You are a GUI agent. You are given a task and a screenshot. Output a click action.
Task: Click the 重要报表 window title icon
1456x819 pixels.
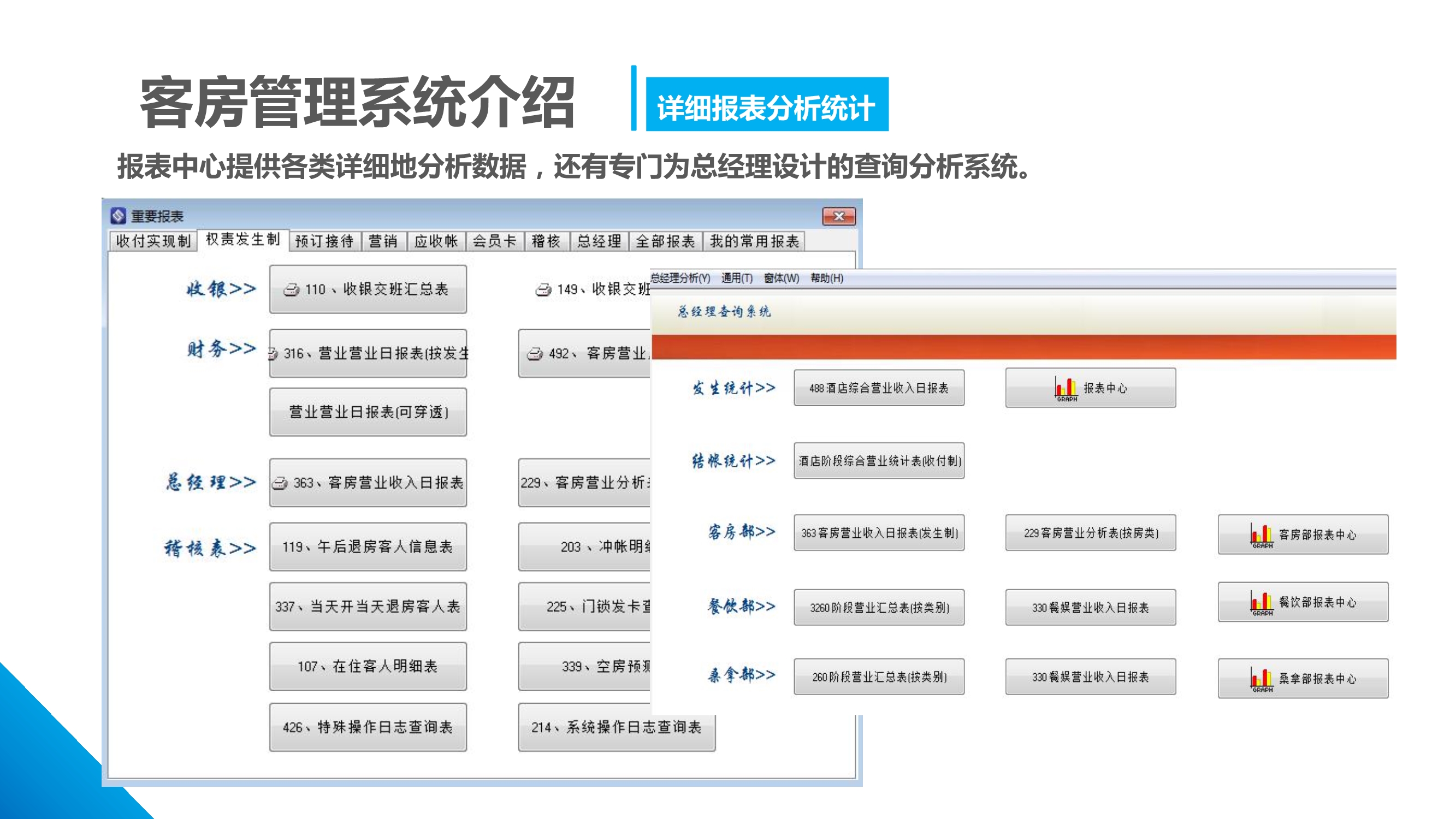pyautogui.click(x=118, y=216)
